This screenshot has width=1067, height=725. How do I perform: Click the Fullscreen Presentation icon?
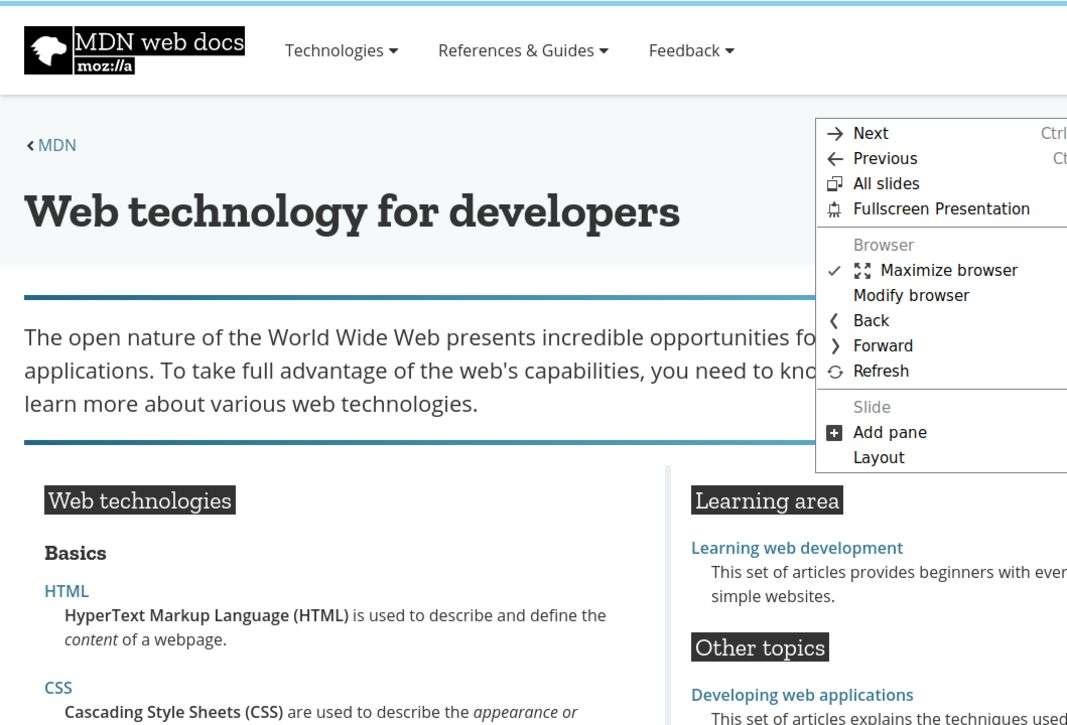coord(835,209)
